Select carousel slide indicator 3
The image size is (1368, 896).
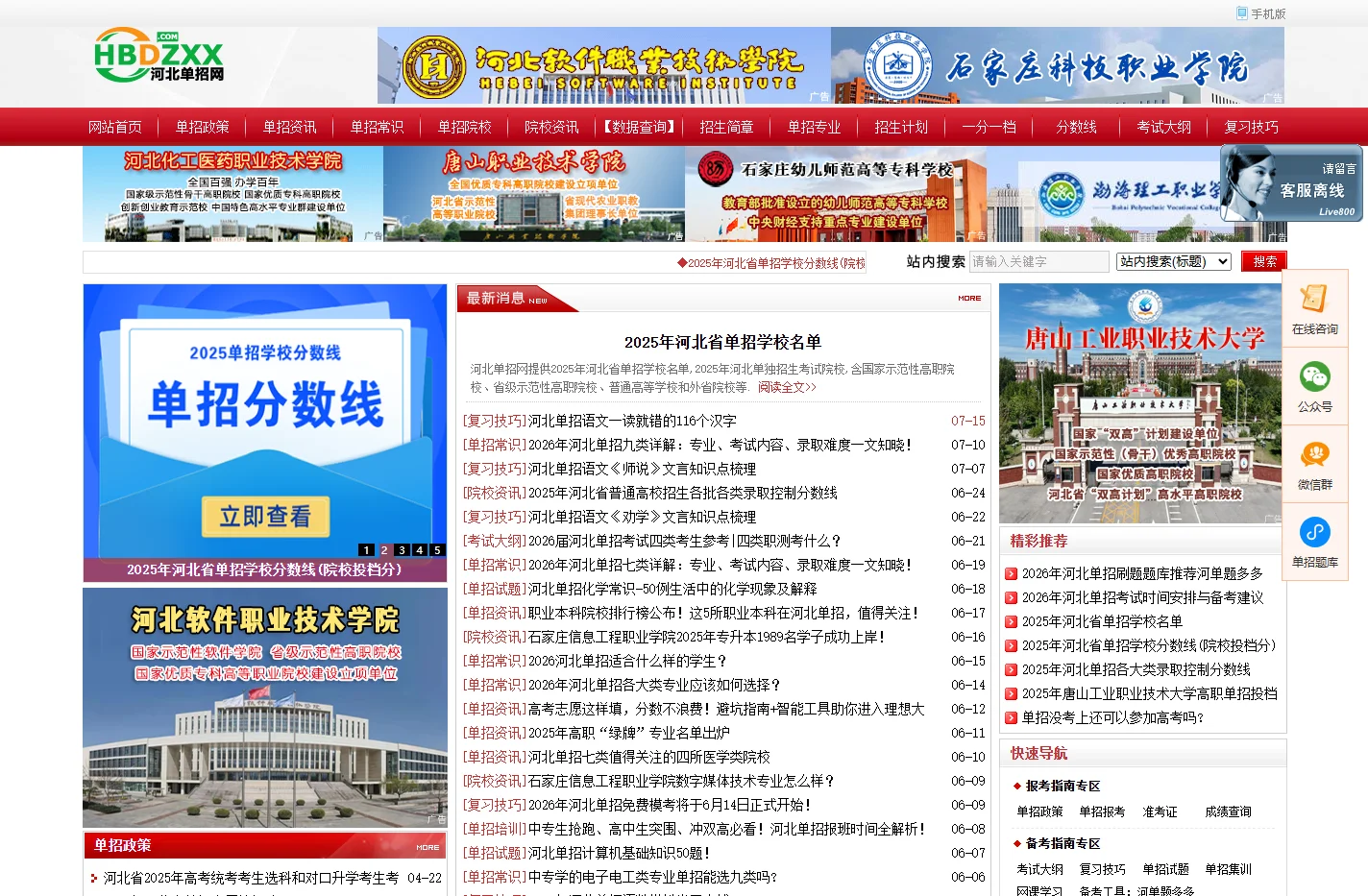pos(402,550)
